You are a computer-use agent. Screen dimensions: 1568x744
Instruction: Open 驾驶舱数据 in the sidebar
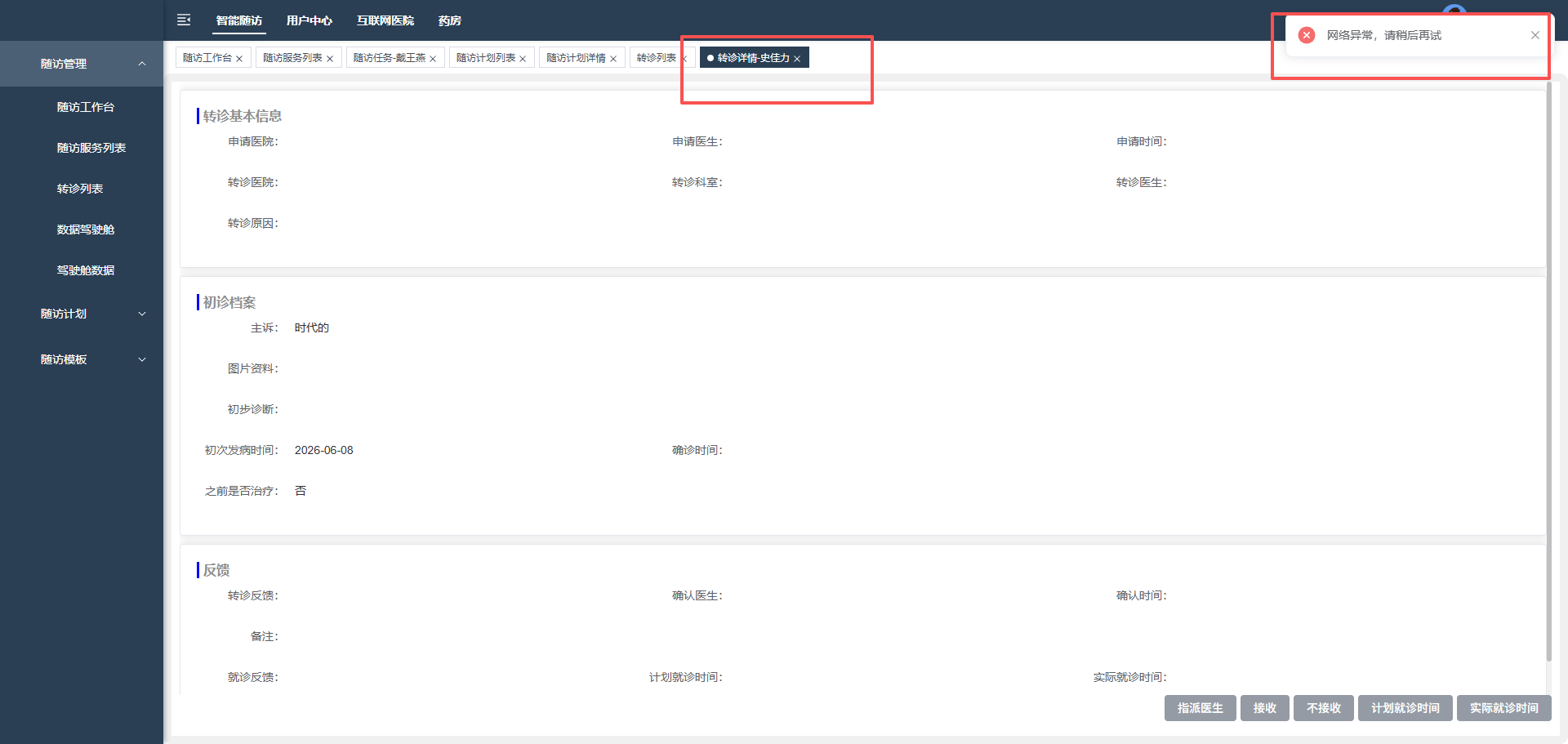(86, 270)
